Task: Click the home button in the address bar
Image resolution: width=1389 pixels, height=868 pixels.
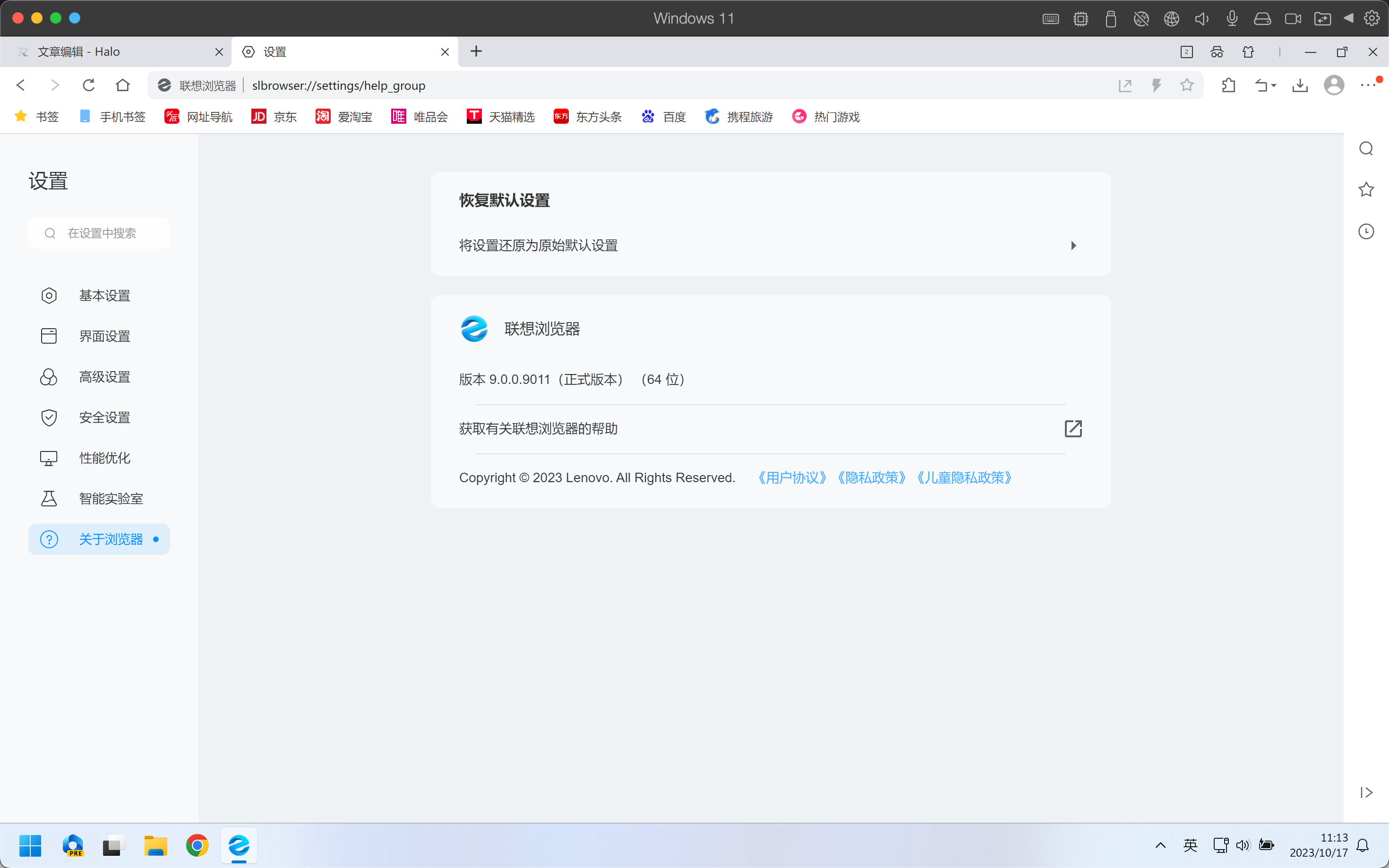Action: click(122, 85)
